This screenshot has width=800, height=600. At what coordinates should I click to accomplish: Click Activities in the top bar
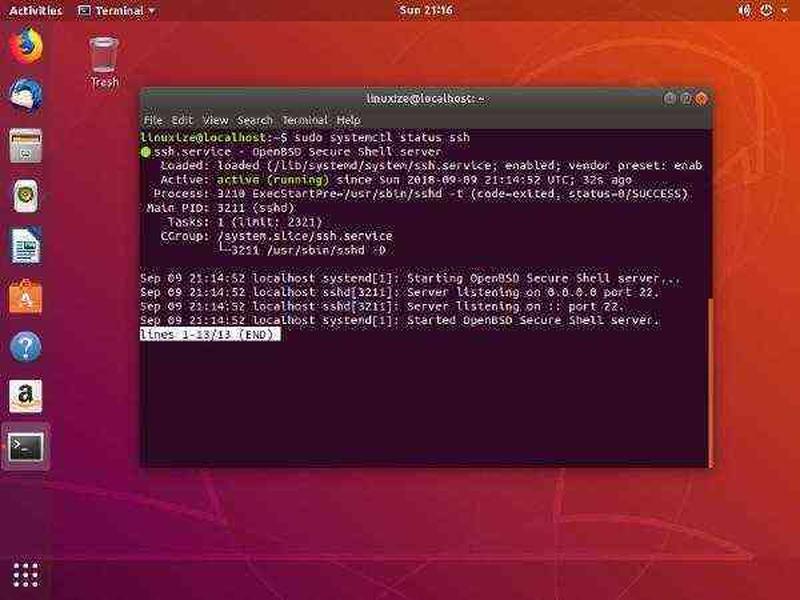pyautogui.click(x=36, y=11)
